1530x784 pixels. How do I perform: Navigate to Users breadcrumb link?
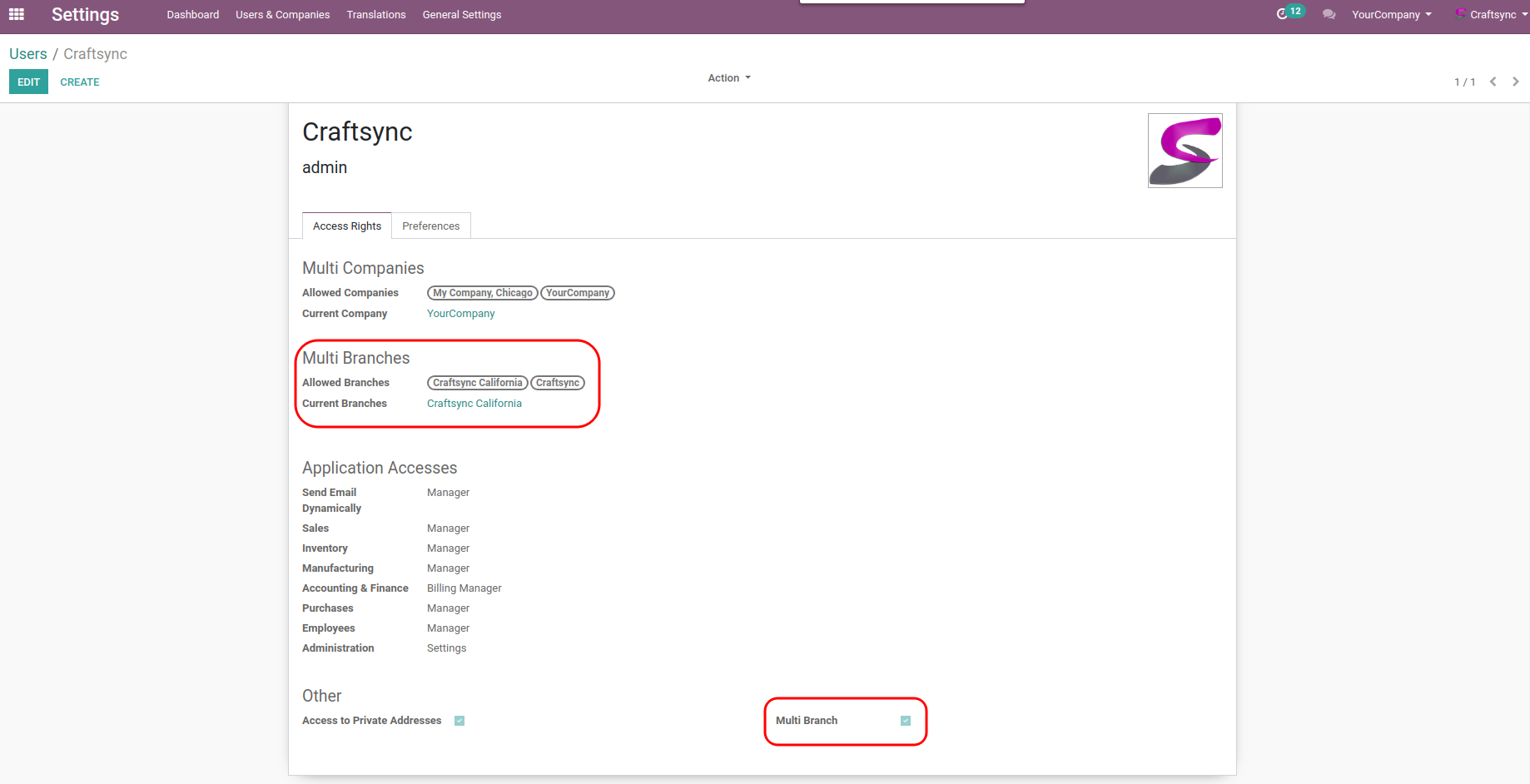pos(28,54)
